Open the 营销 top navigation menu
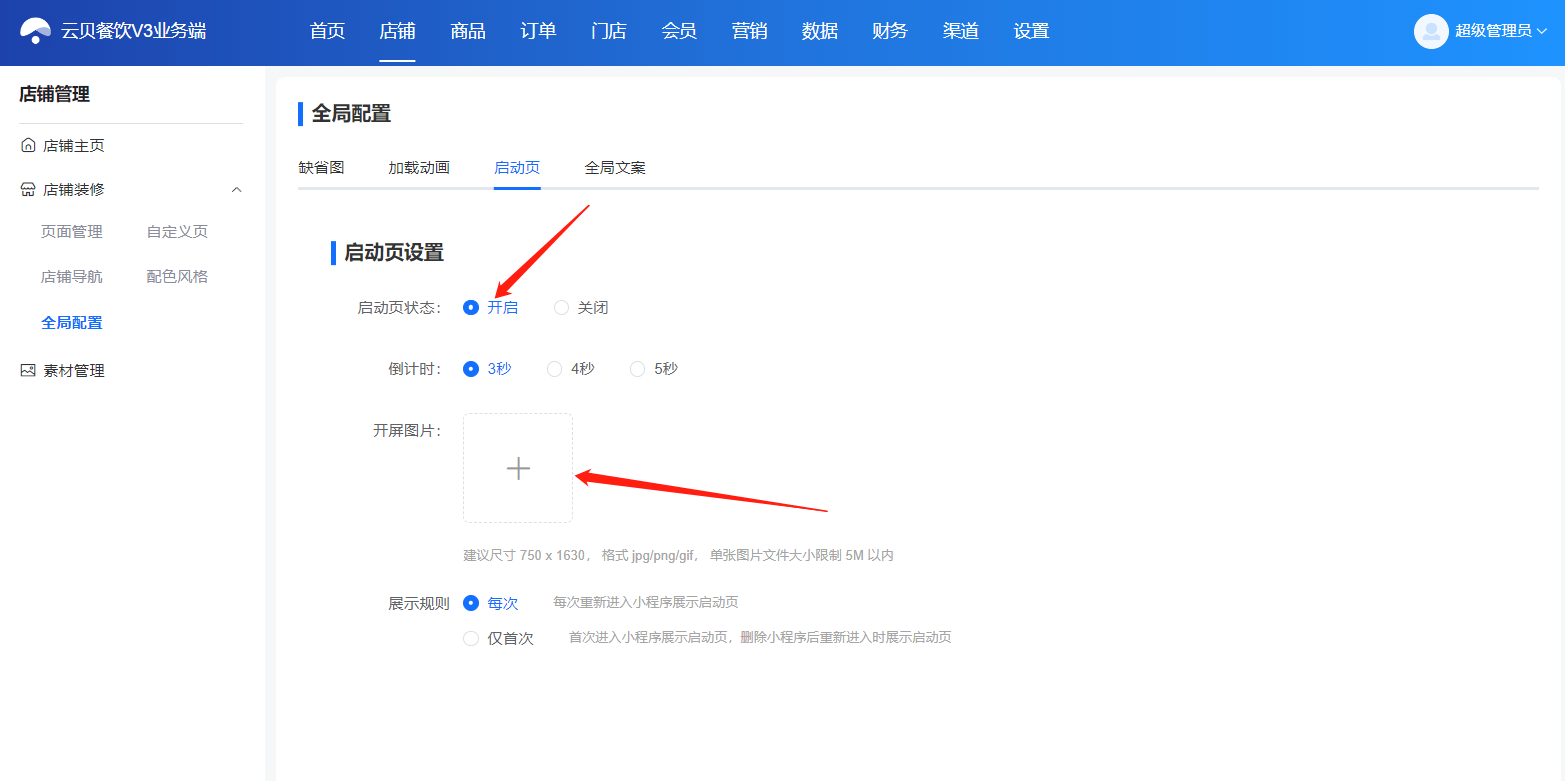The width and height of the screenshot is (1565, 781). pyautogui.click(x=750, y=31)
